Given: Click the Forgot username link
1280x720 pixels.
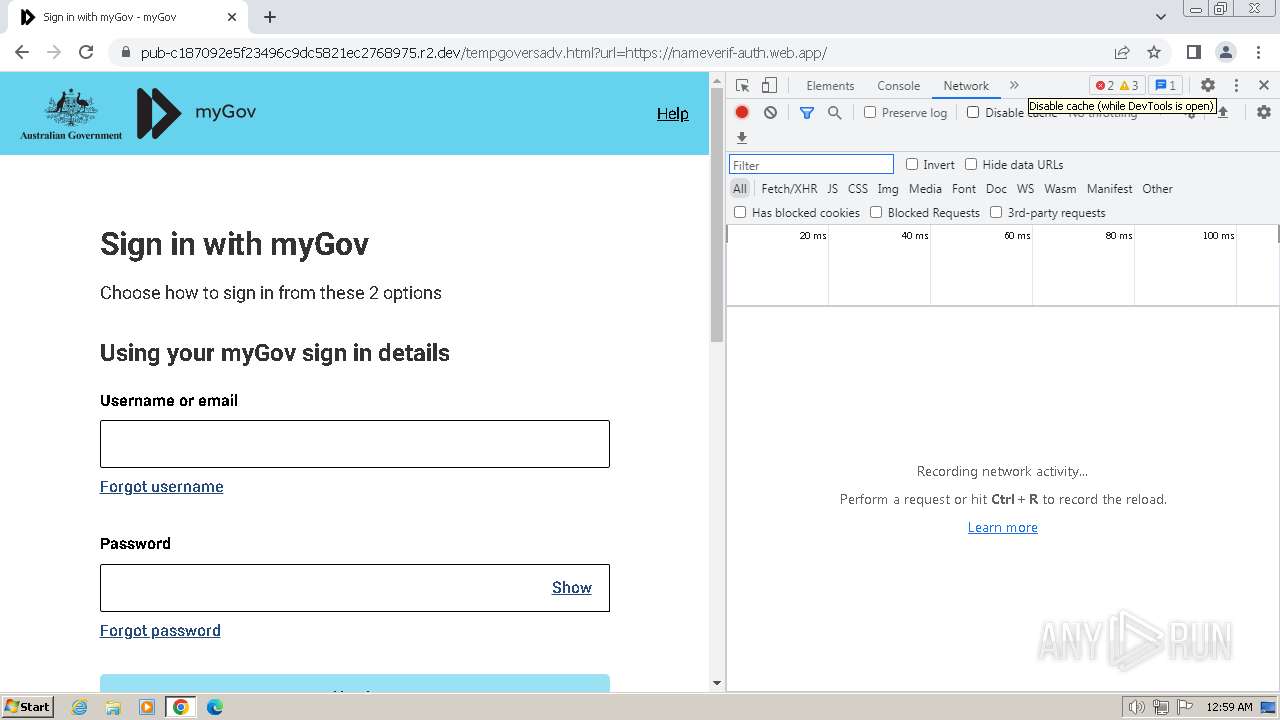Looking at the screenshot, I should tap(162, 487).
